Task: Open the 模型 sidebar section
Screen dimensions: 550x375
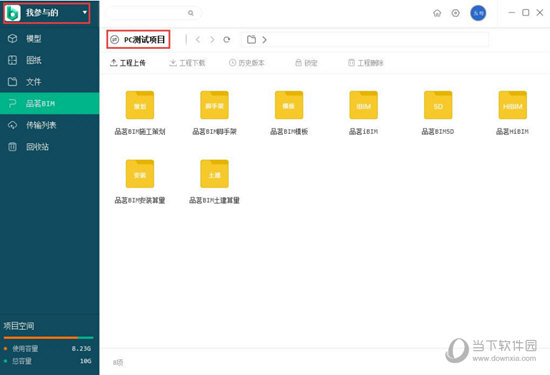Action: coord(49,39)
